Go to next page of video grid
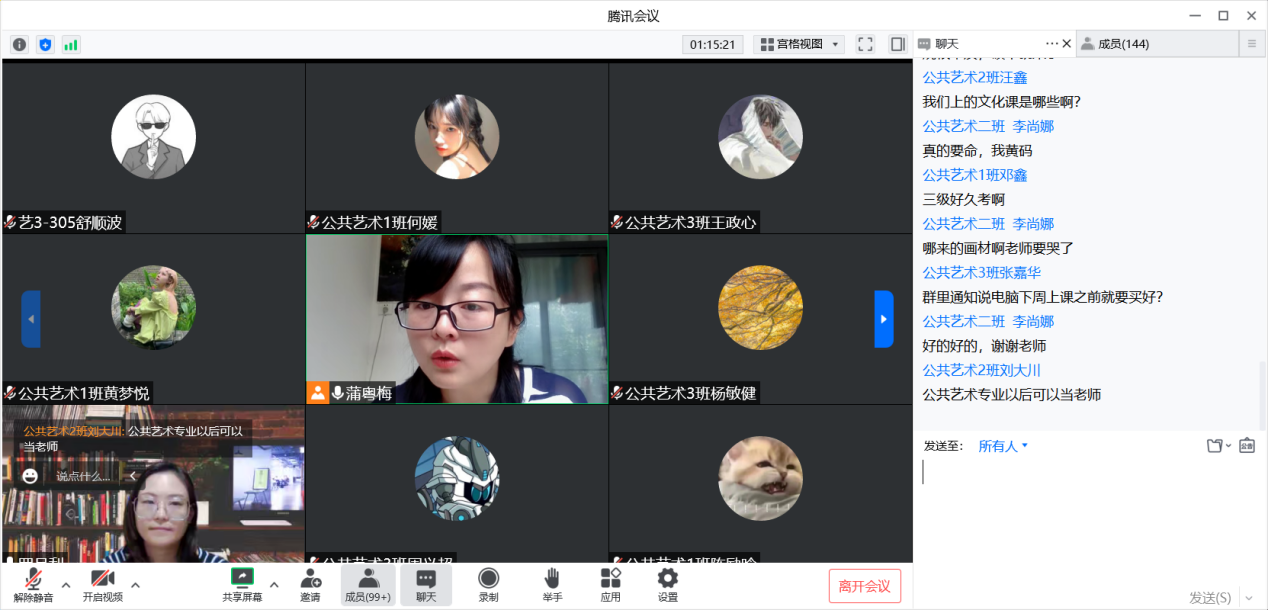Screen dimensions: 1268x610 883,319
